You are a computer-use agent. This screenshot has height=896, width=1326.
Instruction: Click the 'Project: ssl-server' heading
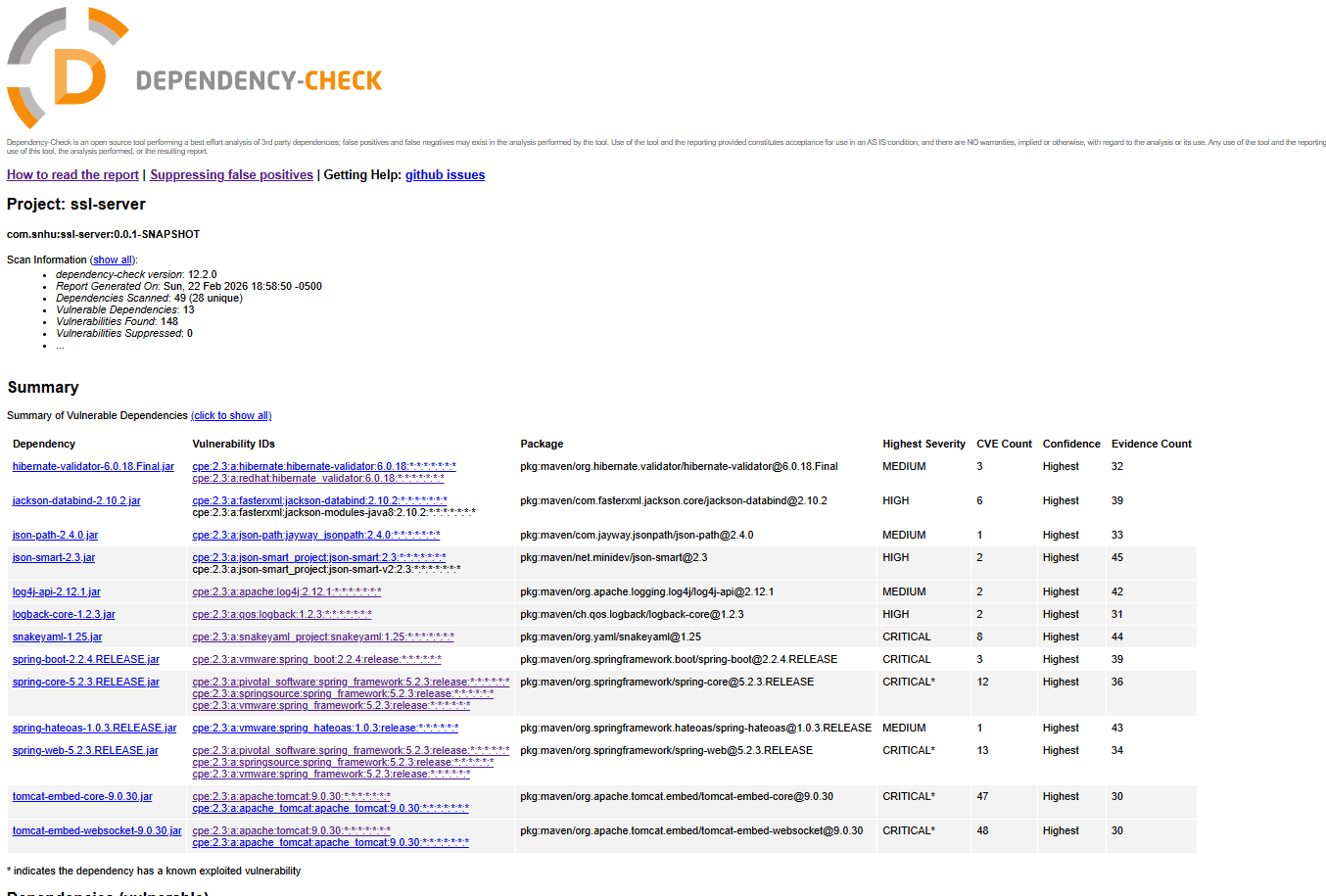76,205
